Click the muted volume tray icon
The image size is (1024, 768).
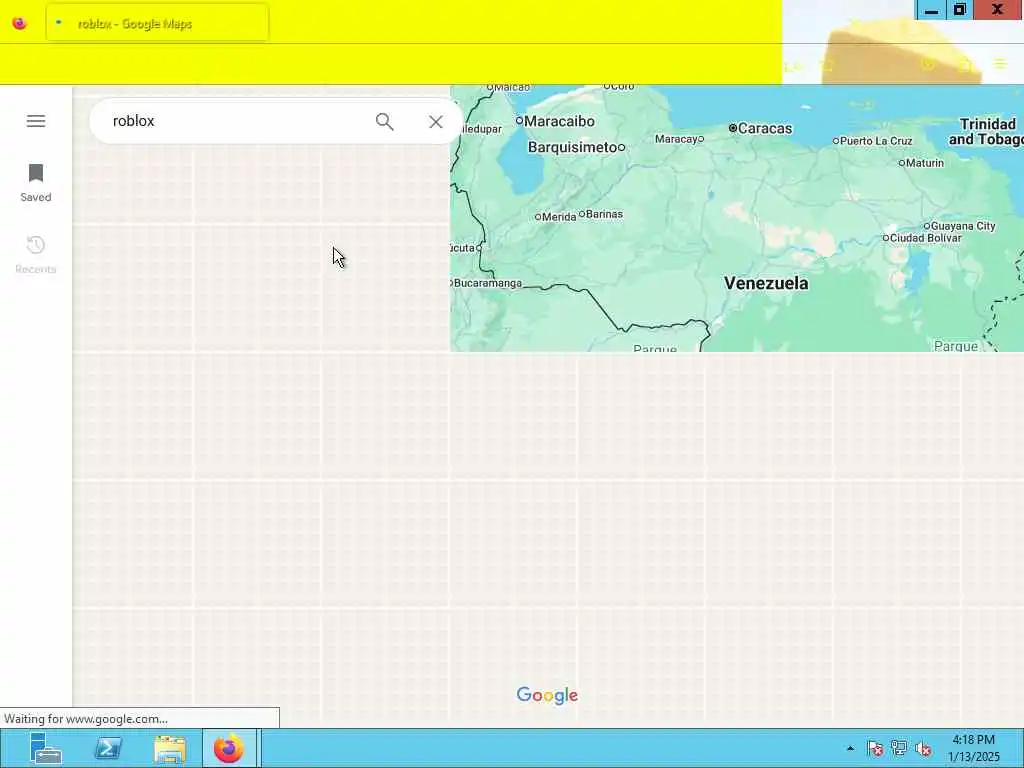click(923, 748)
